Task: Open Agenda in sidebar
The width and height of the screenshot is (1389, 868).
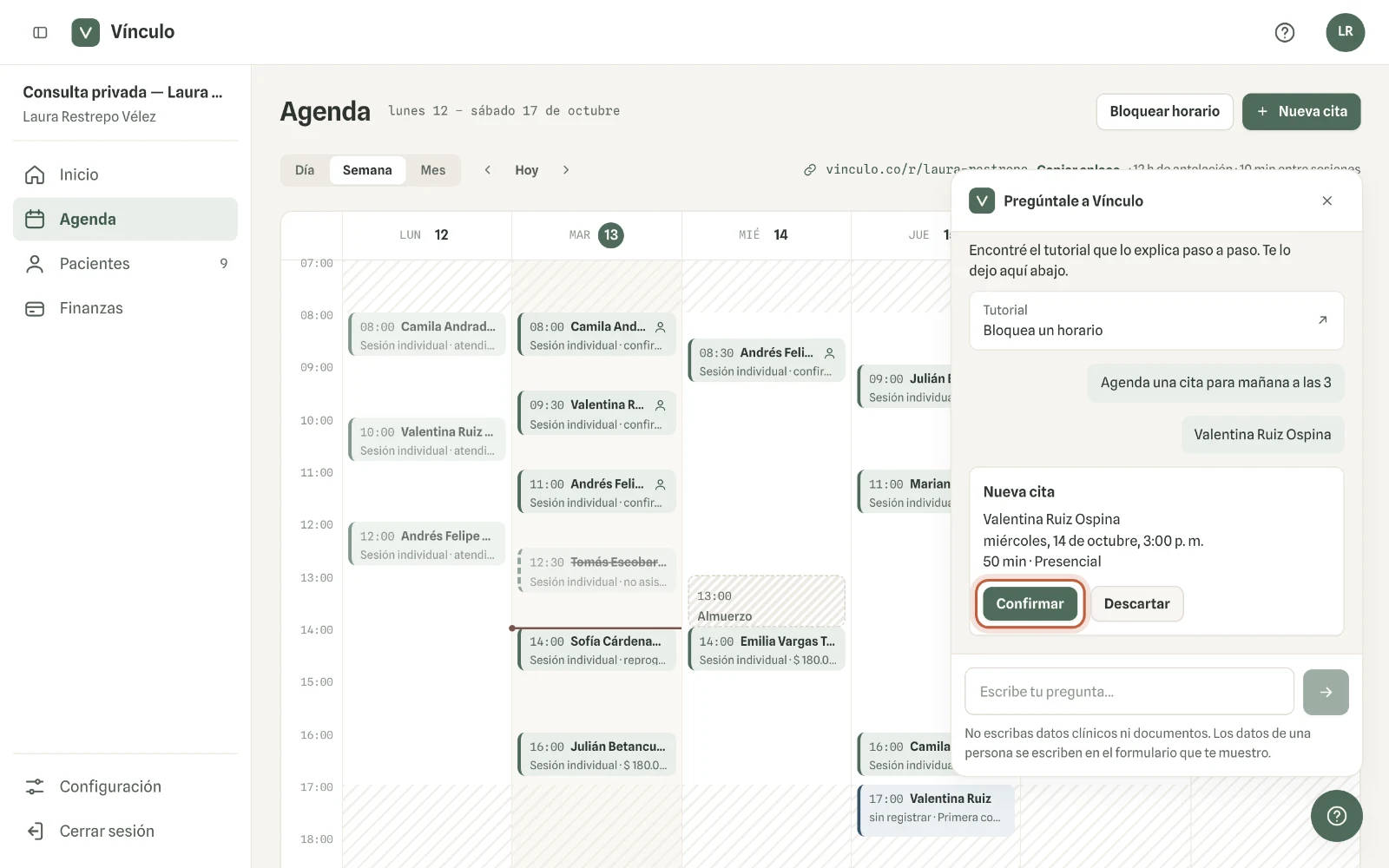Action: (x=125, y=219)
